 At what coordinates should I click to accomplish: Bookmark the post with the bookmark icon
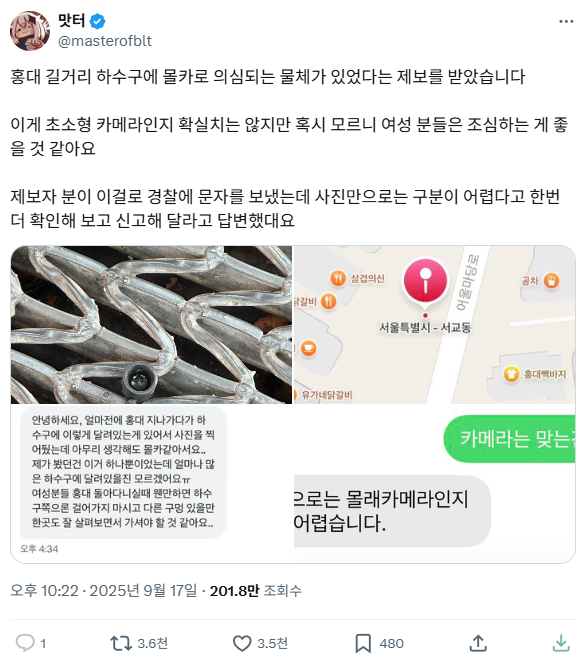tap(363, 644)
